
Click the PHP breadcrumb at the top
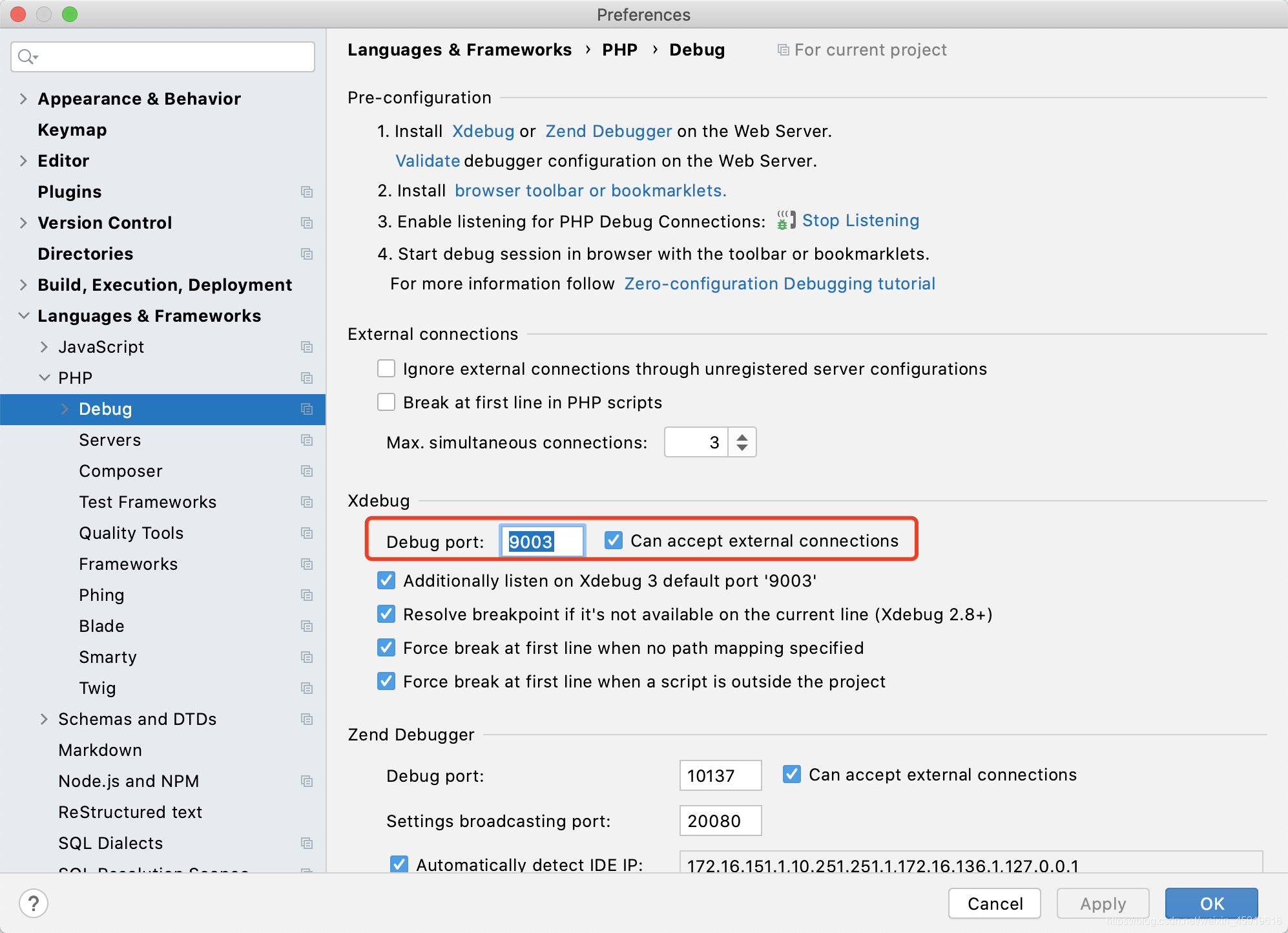619,49
